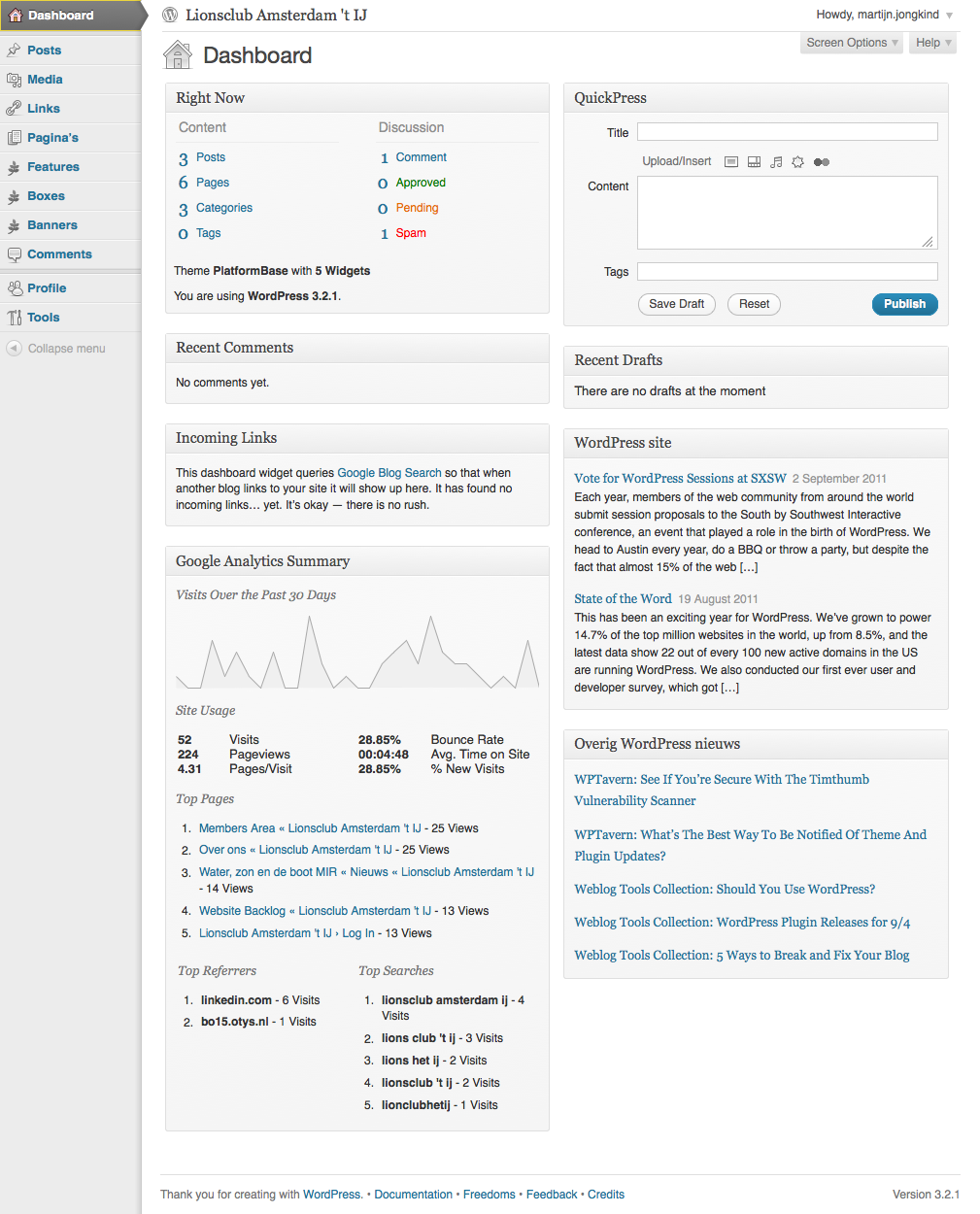
Task: Click the Banners icon in sidebar
Action: coord(14,225)
